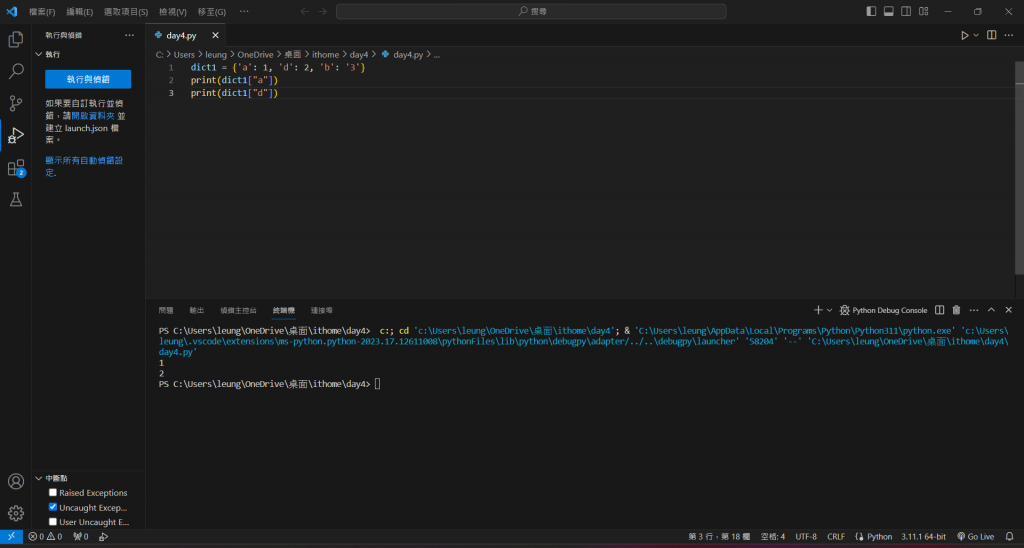Go back using the left arrow
The image size is (1024, 548).
pos(304,11)
